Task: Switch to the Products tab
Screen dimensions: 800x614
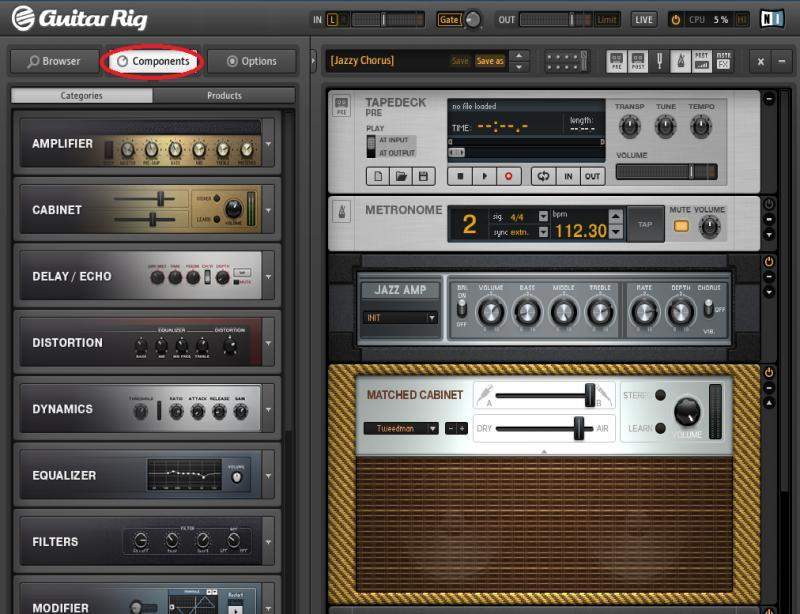Action: click(224, 96)
